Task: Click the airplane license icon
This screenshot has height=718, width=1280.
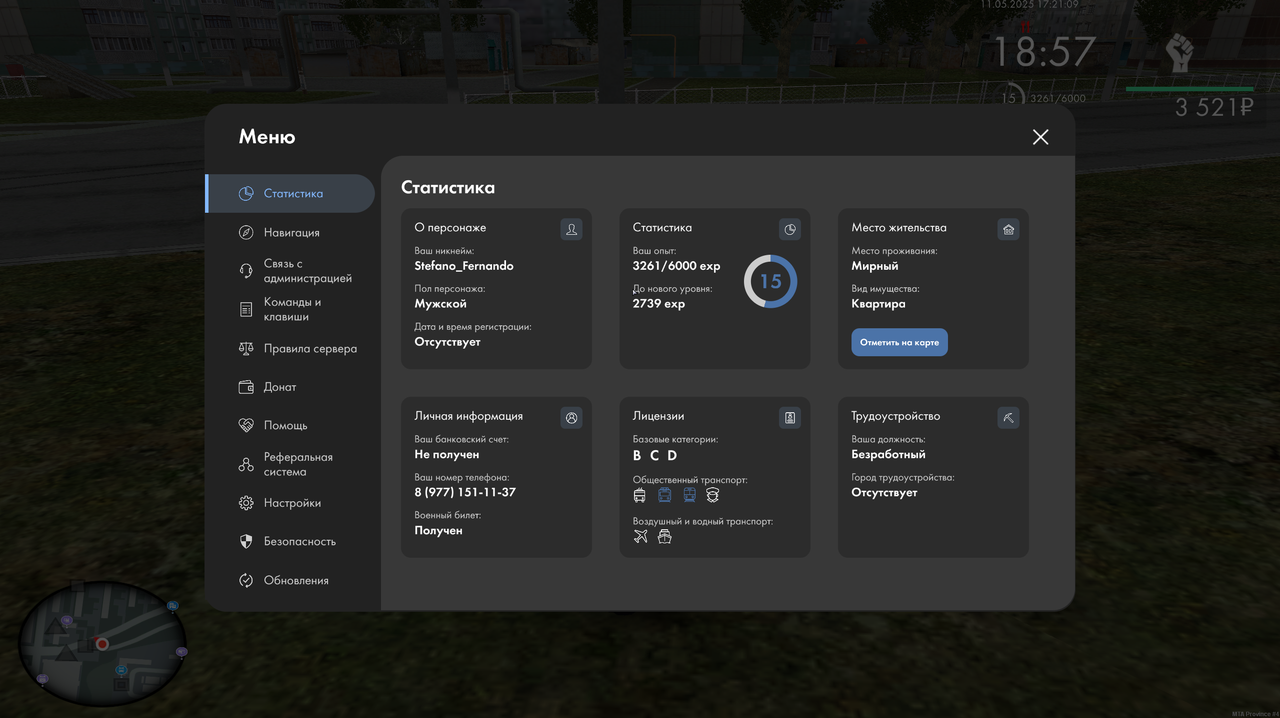Action: click(x=641, y=537)
